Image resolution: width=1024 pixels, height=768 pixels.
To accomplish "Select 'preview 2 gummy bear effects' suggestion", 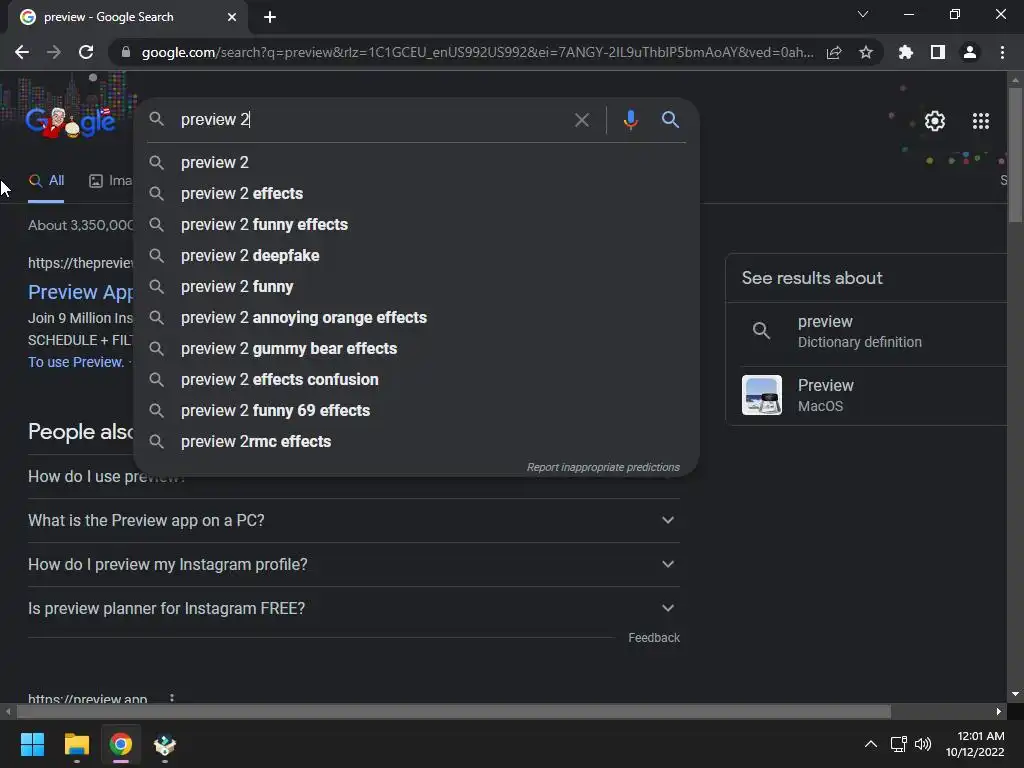I will [417, 349].
